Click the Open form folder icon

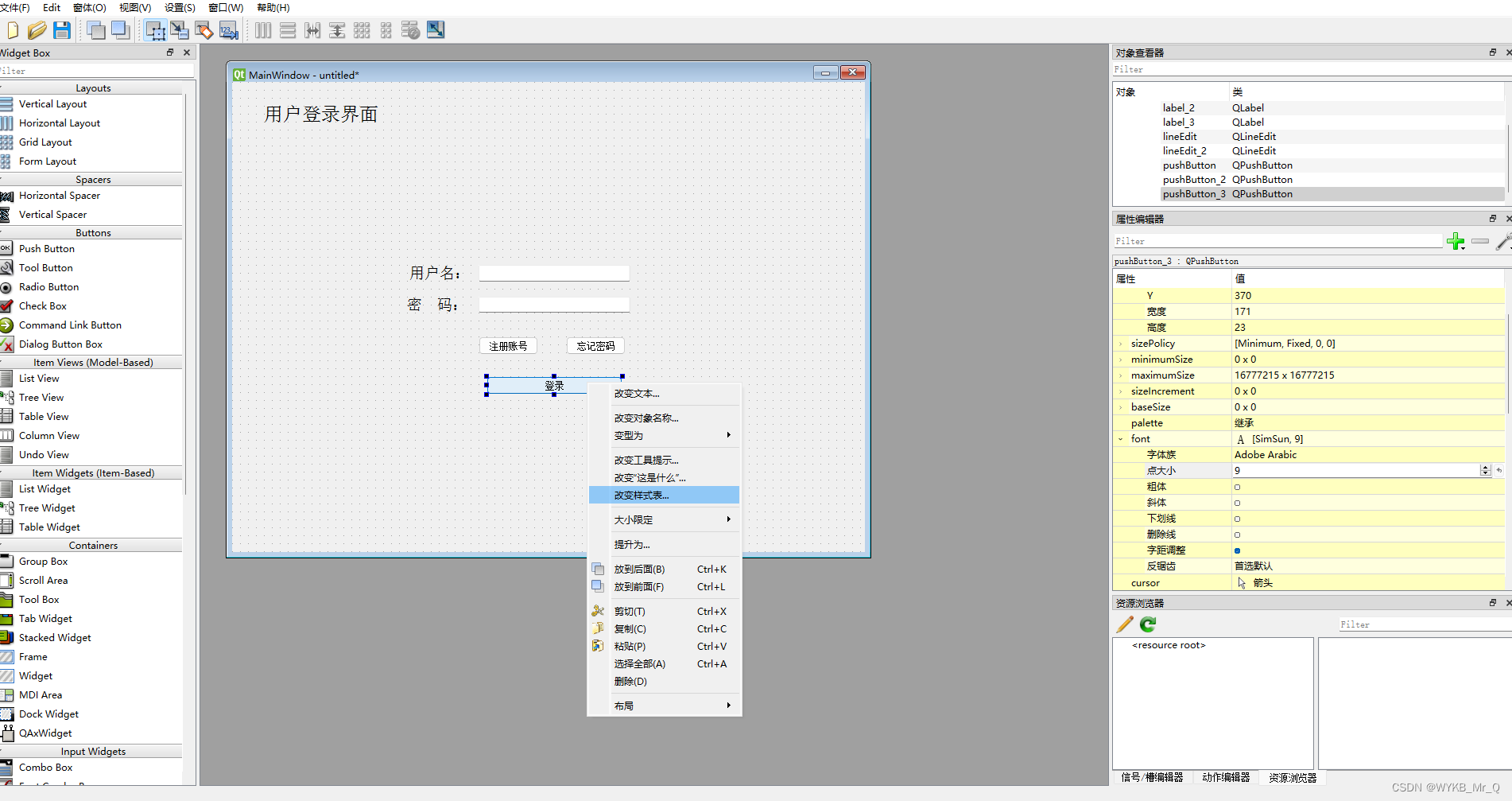[x=37, y=30]
